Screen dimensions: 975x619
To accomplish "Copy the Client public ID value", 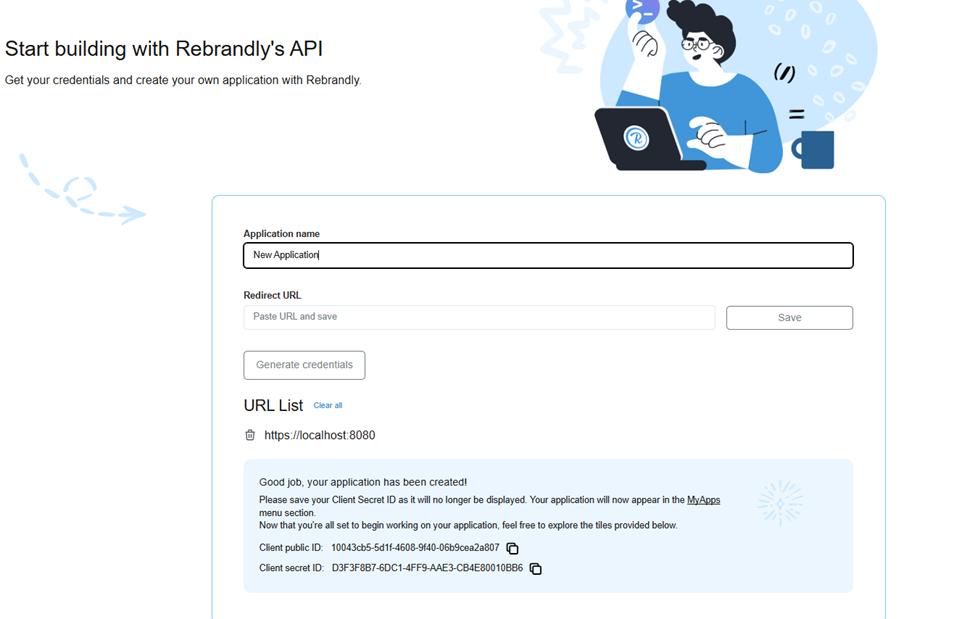I will click(x=512, y=549).
